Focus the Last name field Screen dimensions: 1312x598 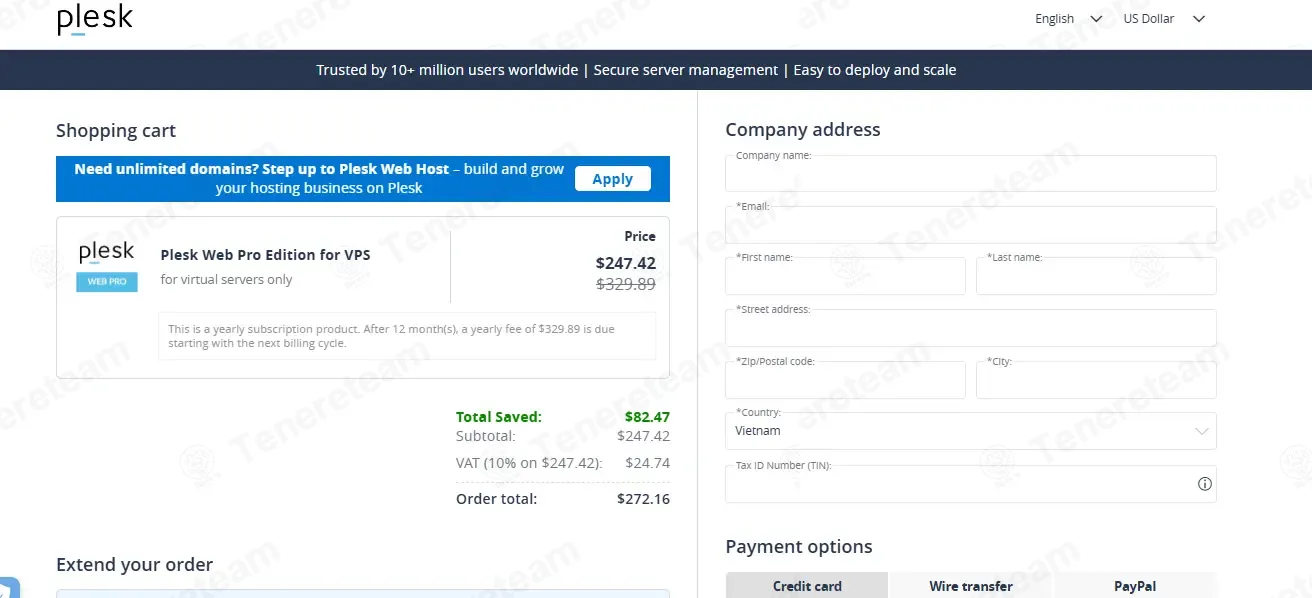tap(1096, 276)
